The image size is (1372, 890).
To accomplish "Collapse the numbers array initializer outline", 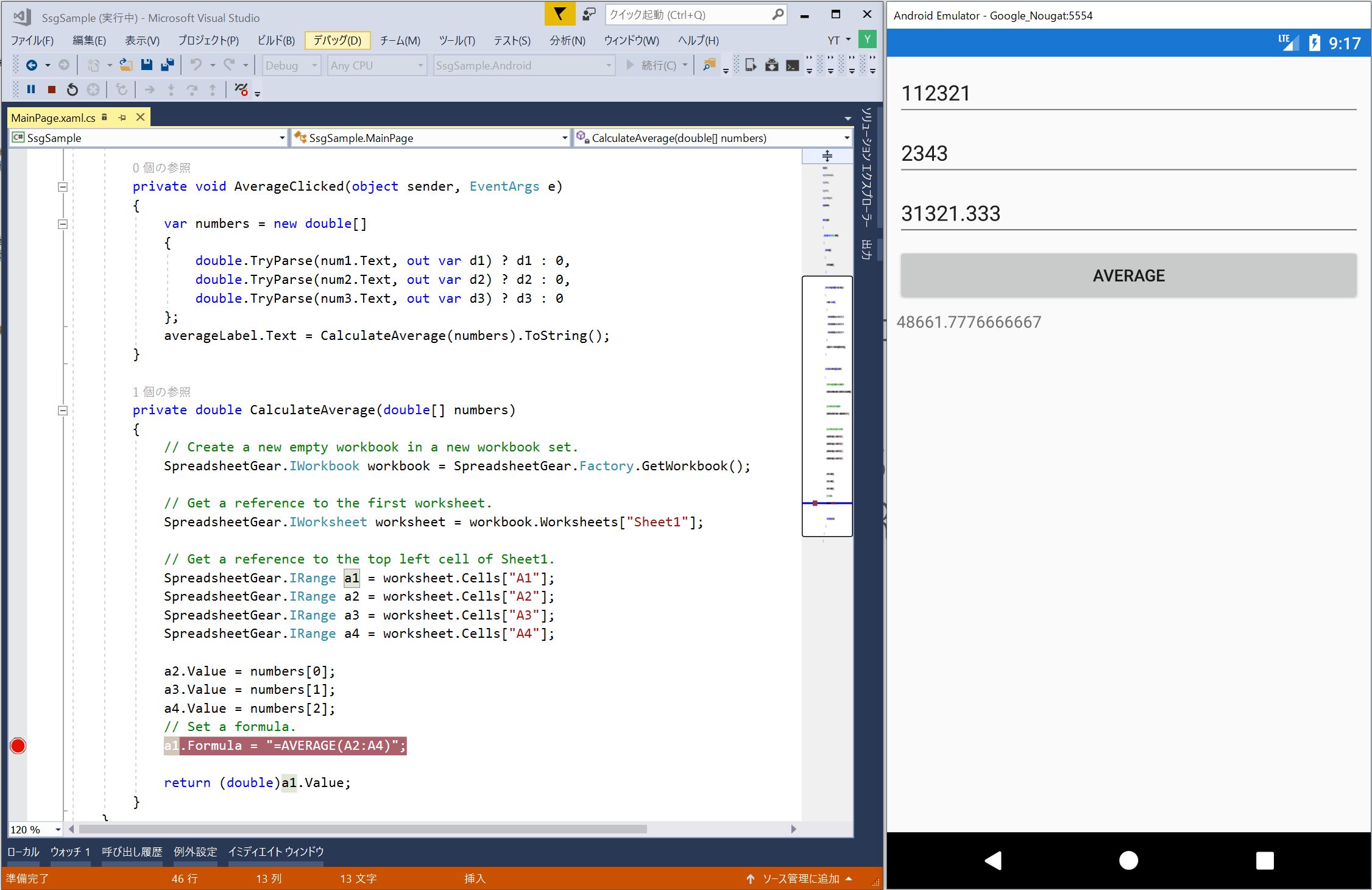I will point(62,224).
